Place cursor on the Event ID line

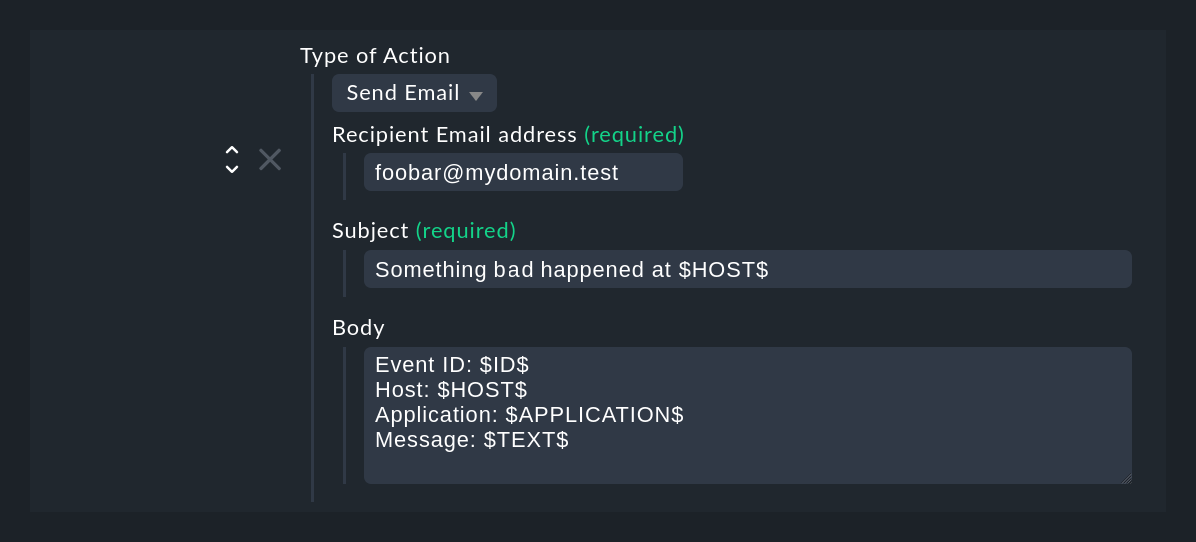coord(452,366)
